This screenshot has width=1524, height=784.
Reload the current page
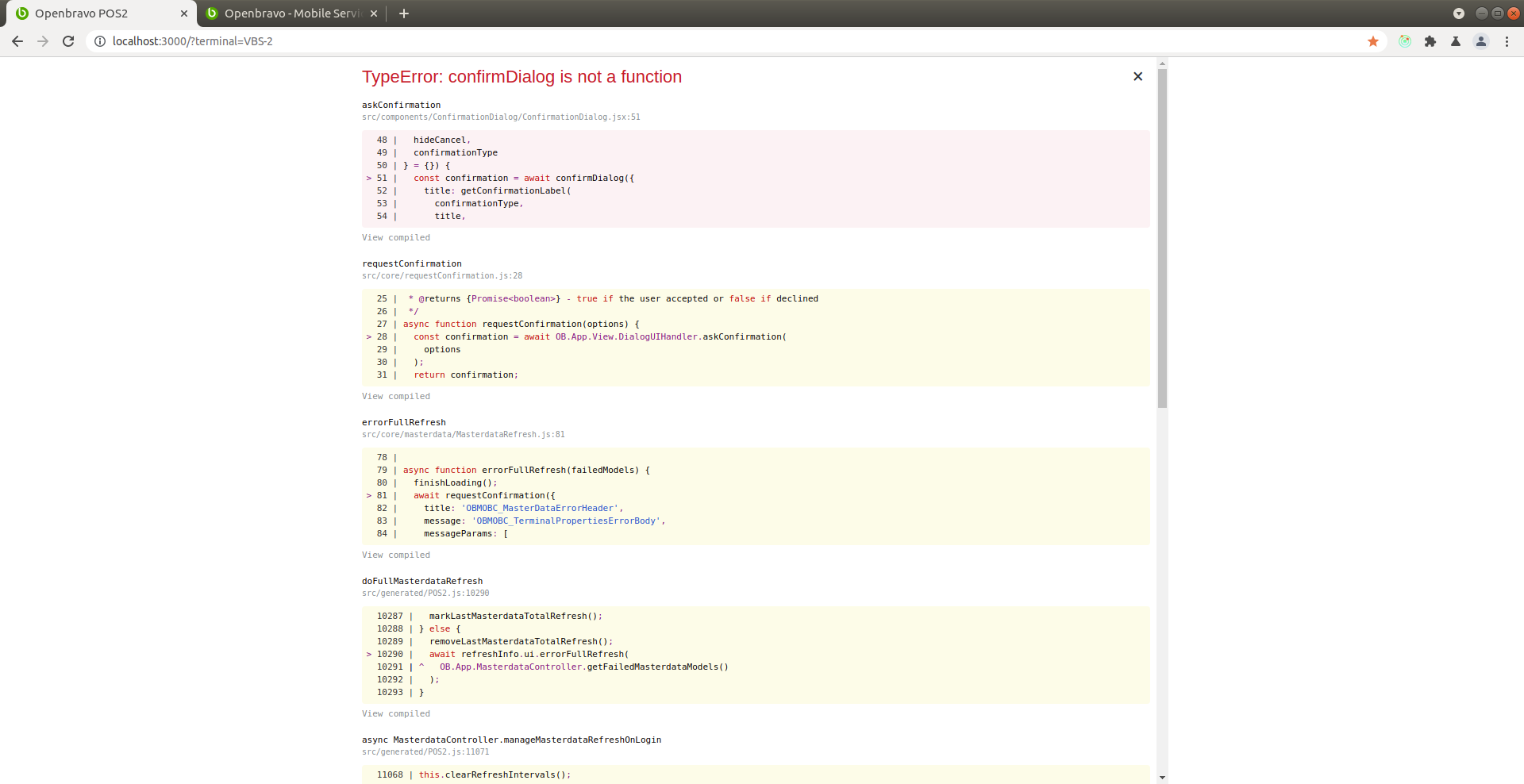tap(68, 41)
